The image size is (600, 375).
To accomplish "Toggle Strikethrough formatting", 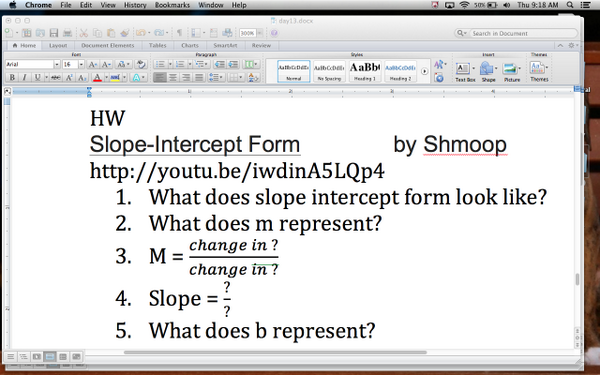I will coord(55,78).
